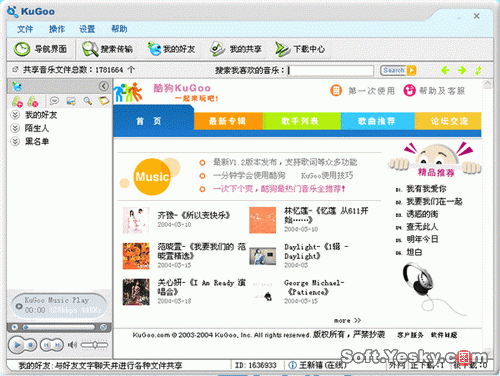Open the 设置 settings menu

tap(87, 29)
